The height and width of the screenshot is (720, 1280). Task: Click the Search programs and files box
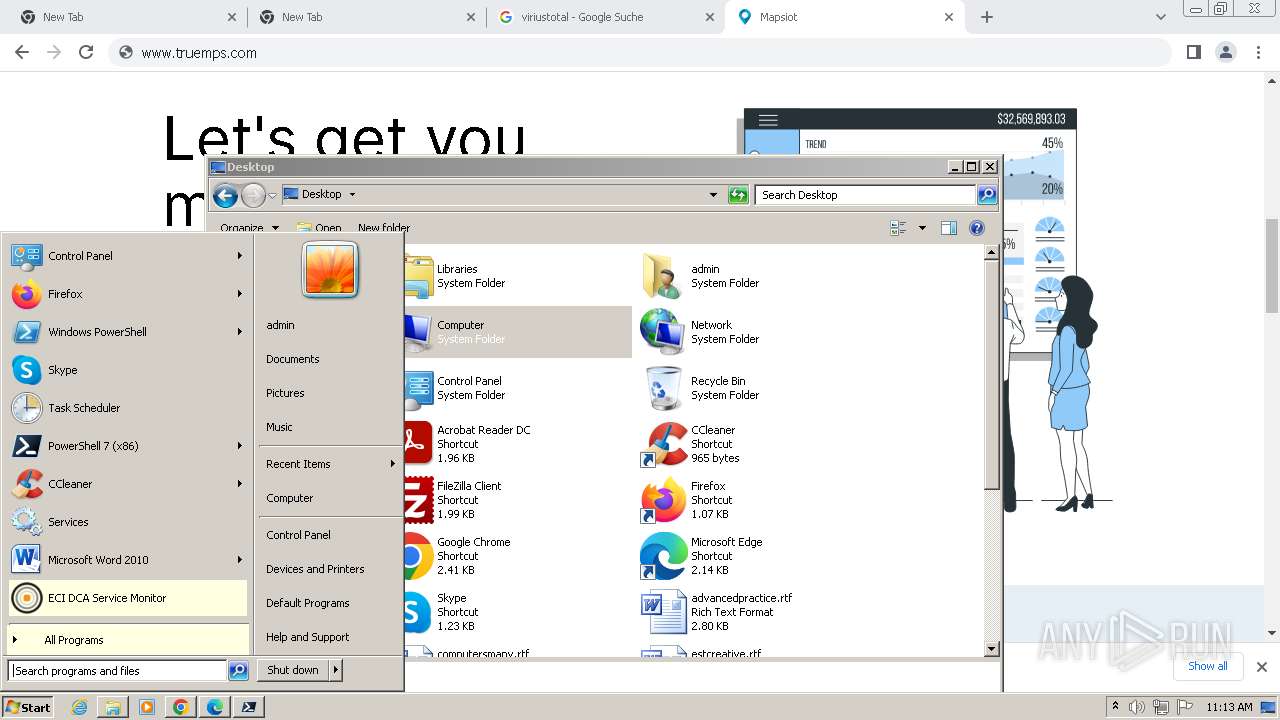click(x=118, y=671)
